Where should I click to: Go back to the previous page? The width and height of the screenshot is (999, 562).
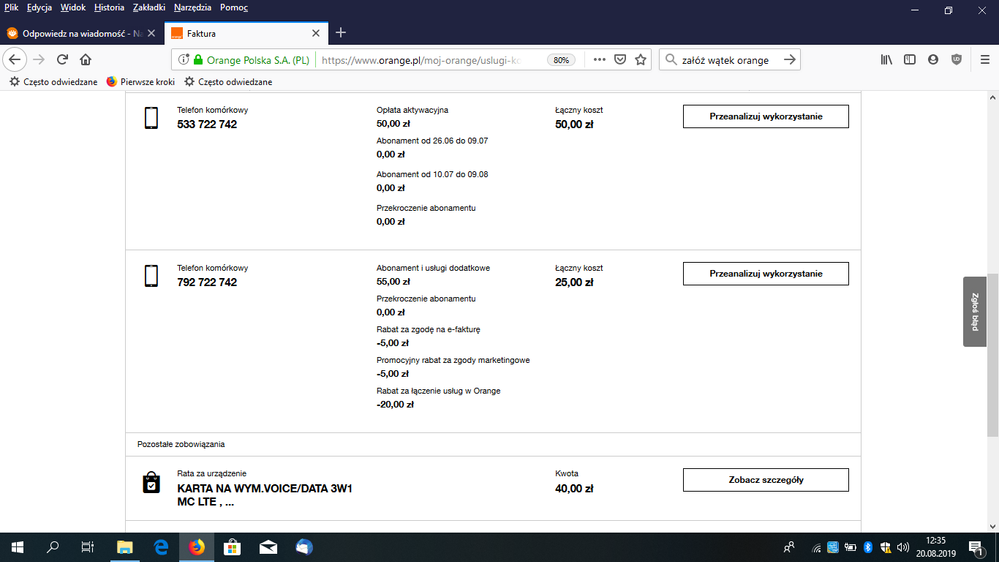15,60
